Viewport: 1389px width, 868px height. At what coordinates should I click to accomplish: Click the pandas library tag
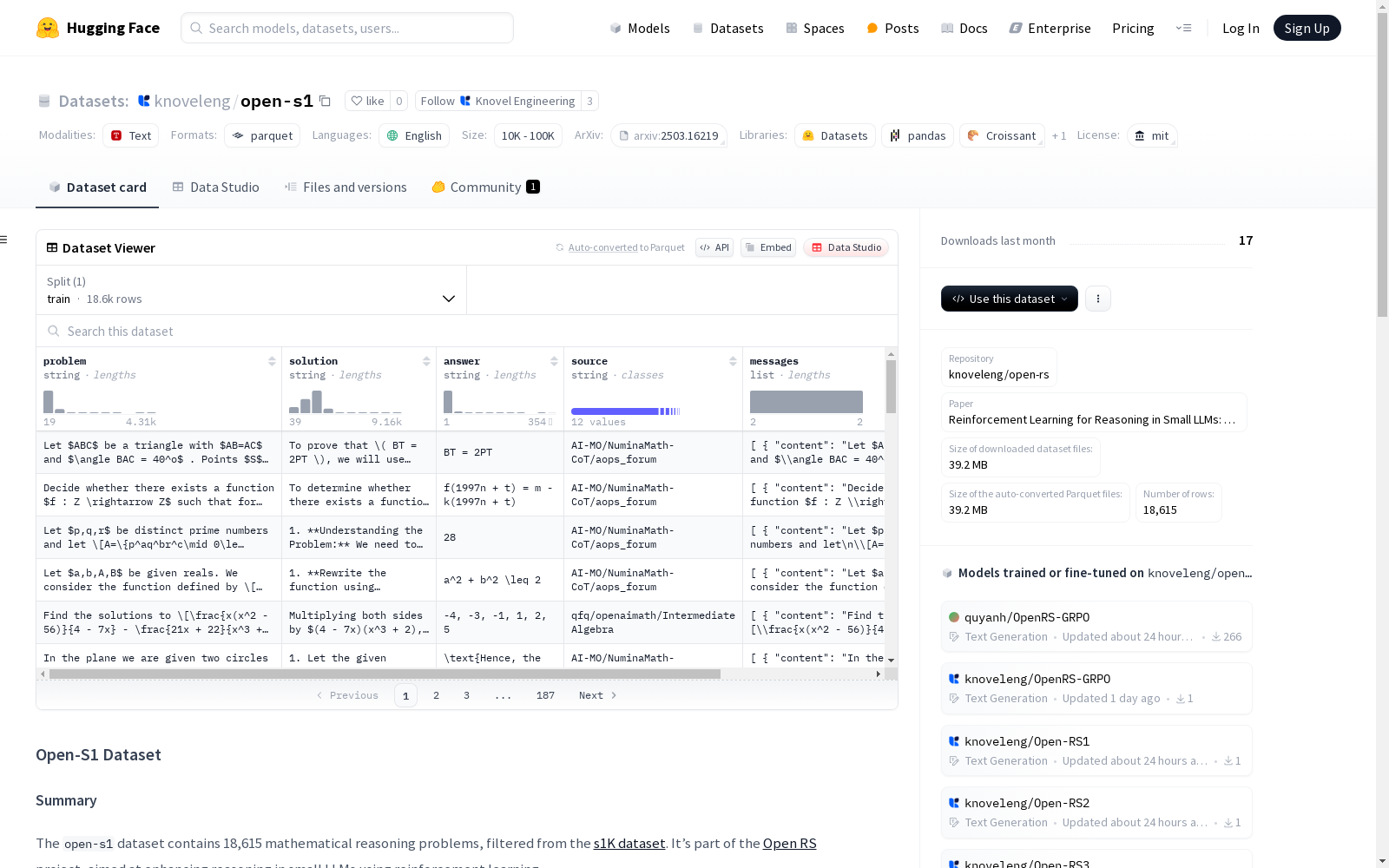[918, 135]
